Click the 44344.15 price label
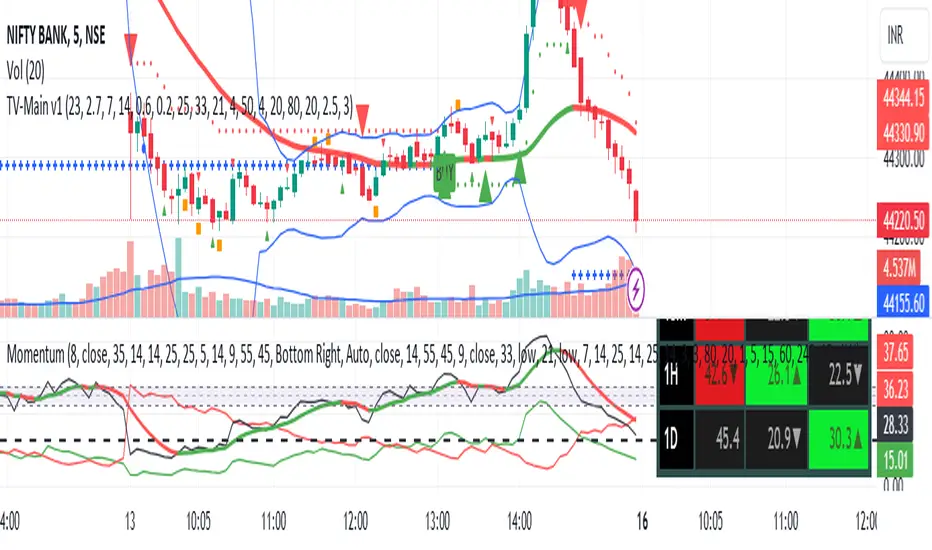Screen dimensions: 932x550 coord(903,96)
